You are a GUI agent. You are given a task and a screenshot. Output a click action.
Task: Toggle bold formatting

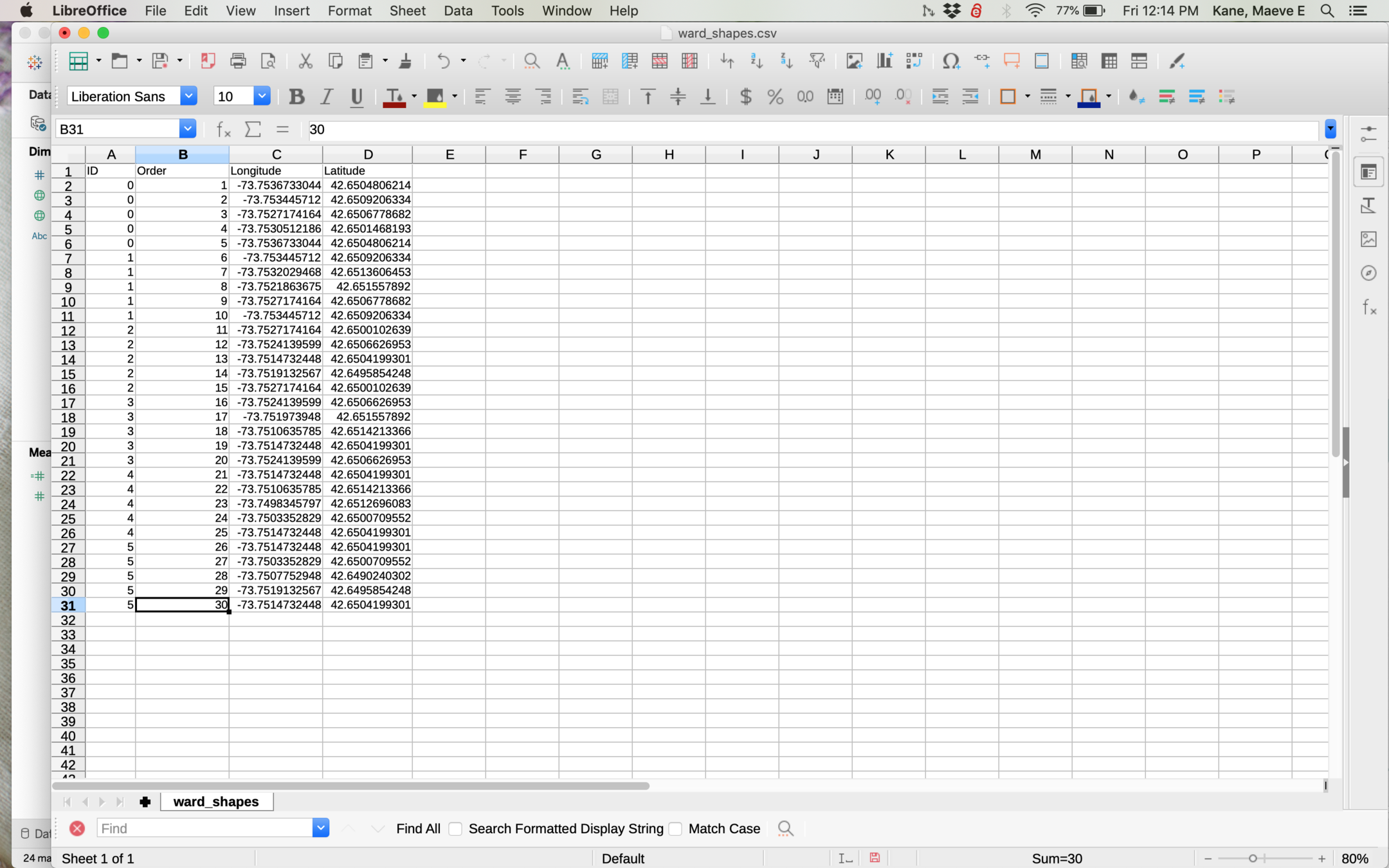(296, 96)
